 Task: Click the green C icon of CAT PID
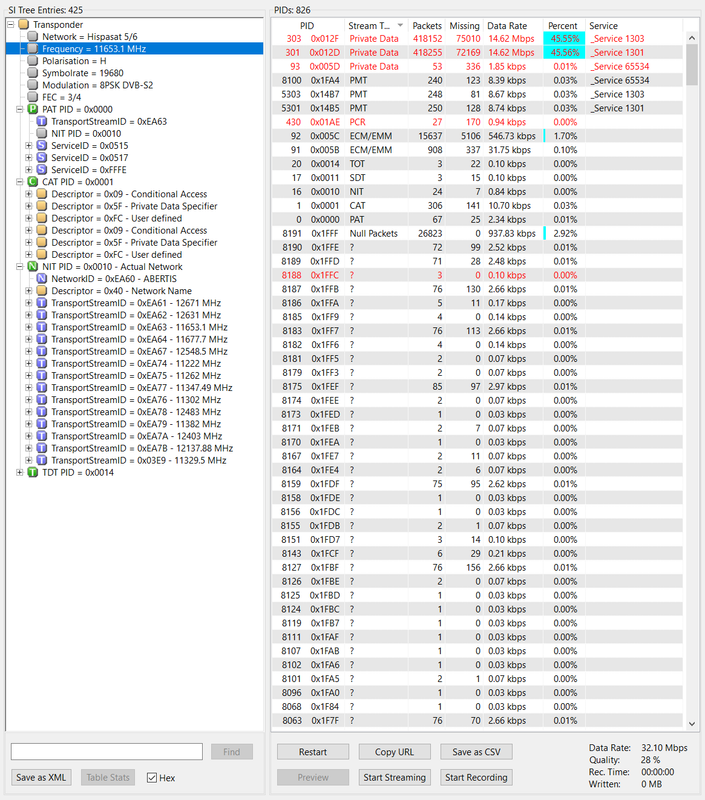point(33,182)
